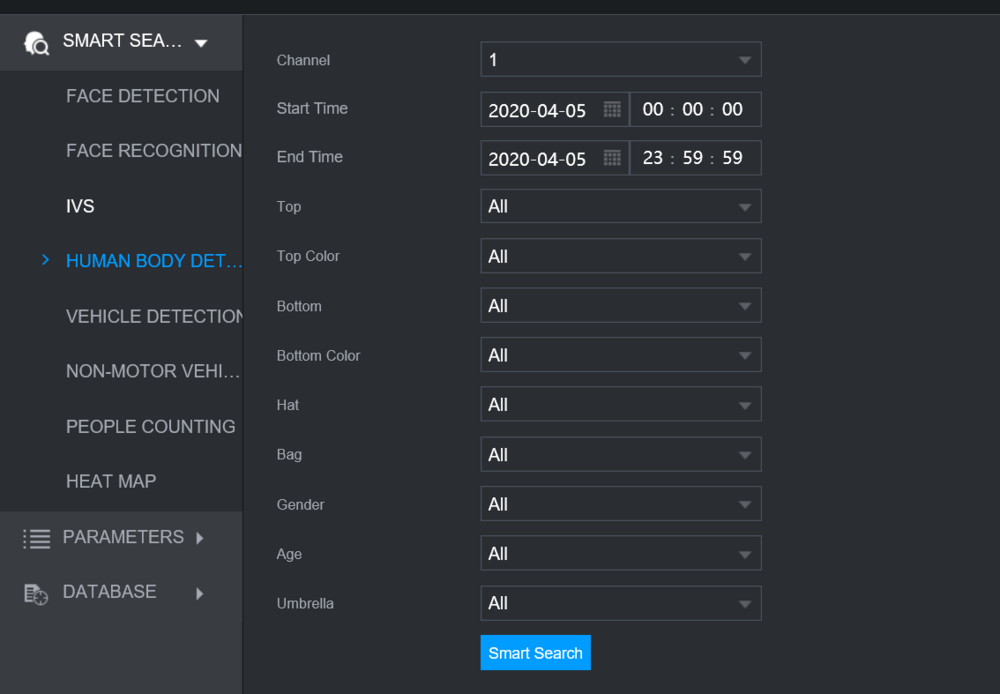Screen dimensions: 1000x694
Task: Expand the Database section arrow
Action: pyautogui.click(x=200, y=594)
